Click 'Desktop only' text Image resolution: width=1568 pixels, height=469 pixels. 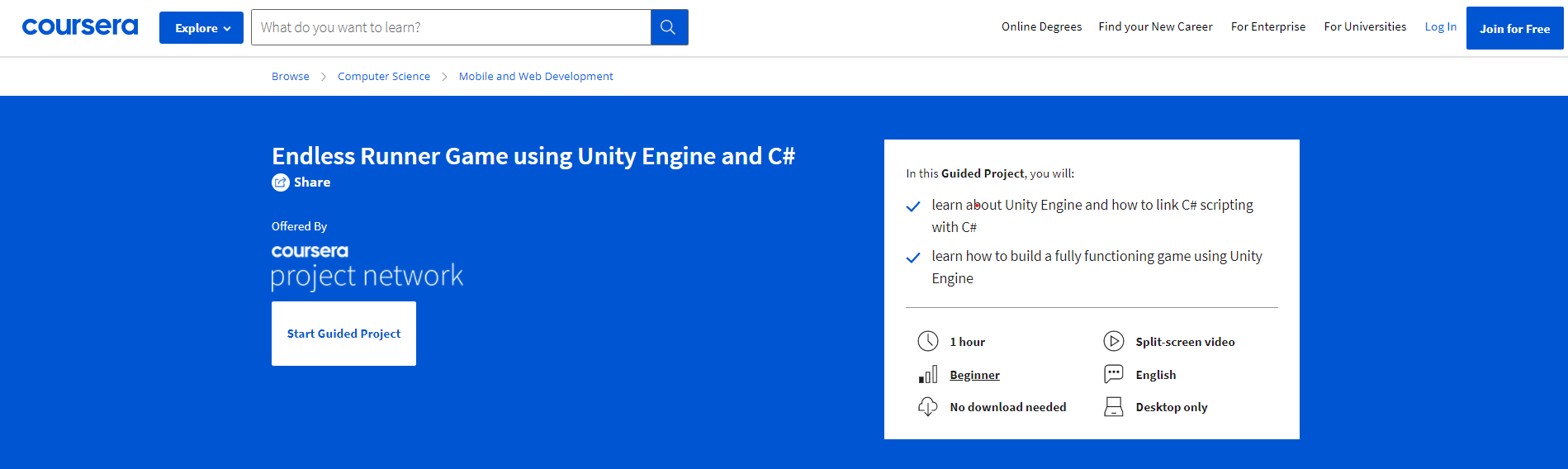[1171, 407]
